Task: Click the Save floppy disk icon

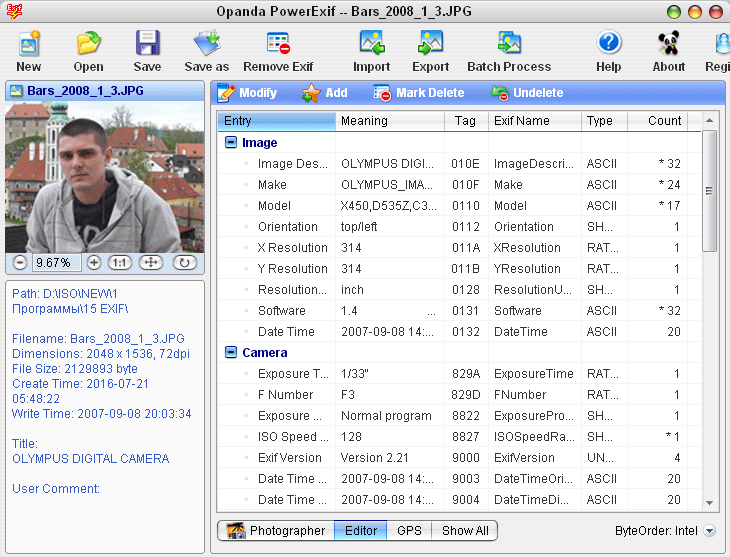Action: [x=147, y=44]
